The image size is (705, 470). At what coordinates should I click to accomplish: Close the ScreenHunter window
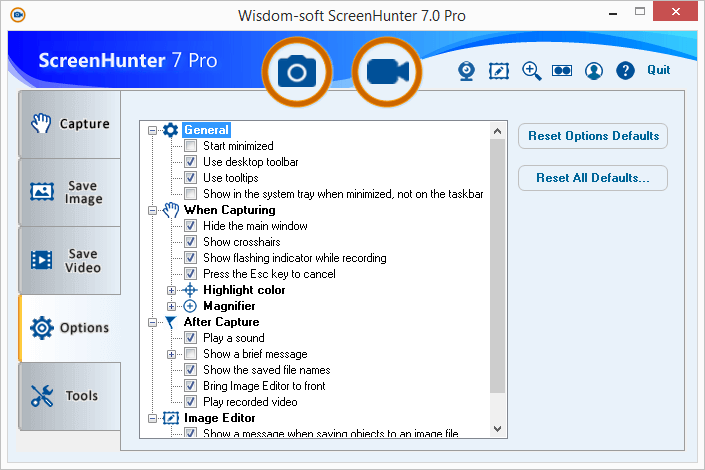676,12
